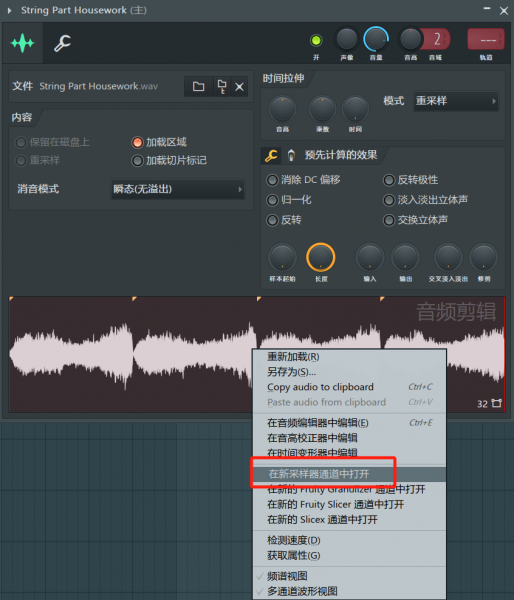Viewport: 514px width, 600px height.
Task: Click the folder icon to browse sample file
Action: 198,86
